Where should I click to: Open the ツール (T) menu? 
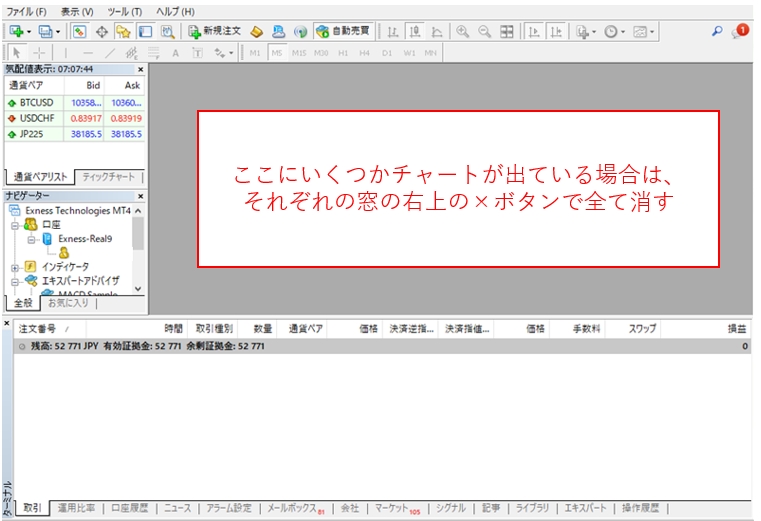tap(123, 11)
